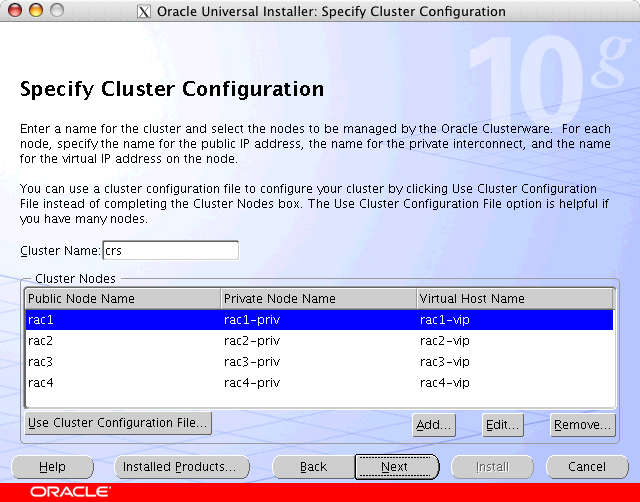Click the Virtual Host Name column header
Image resolution: width=640 pixels, height=502 pixels.
[x=514, y=299]
